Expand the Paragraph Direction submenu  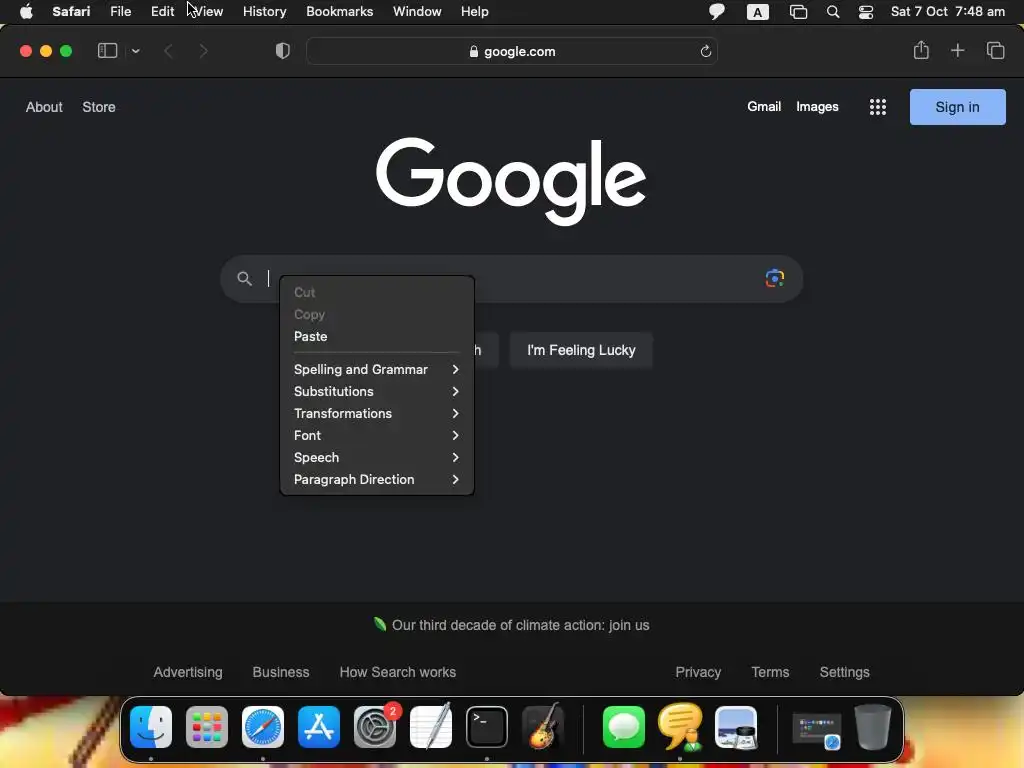pos(377,479)
